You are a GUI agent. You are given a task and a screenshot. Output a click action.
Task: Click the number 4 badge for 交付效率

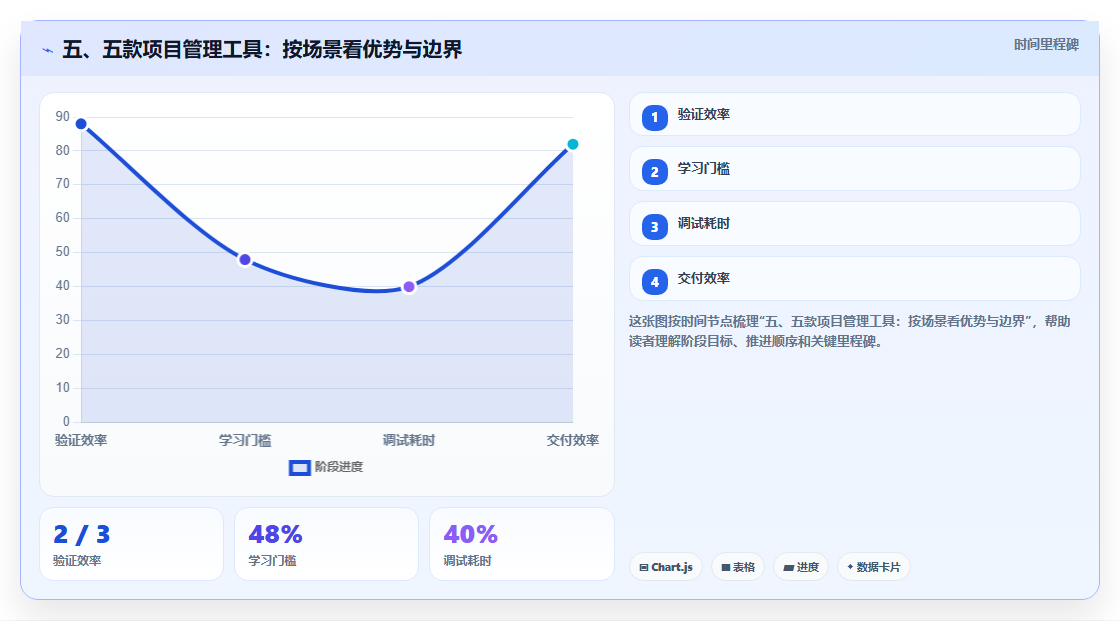coord(654,282)
